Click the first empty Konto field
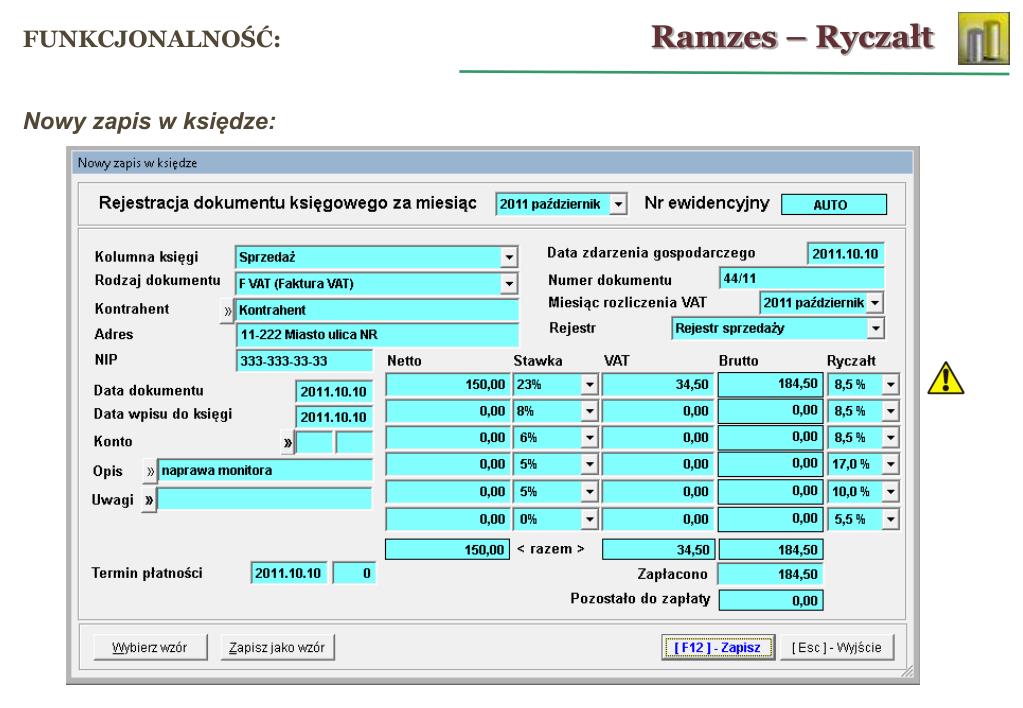1023x708 pixels. 314,443
